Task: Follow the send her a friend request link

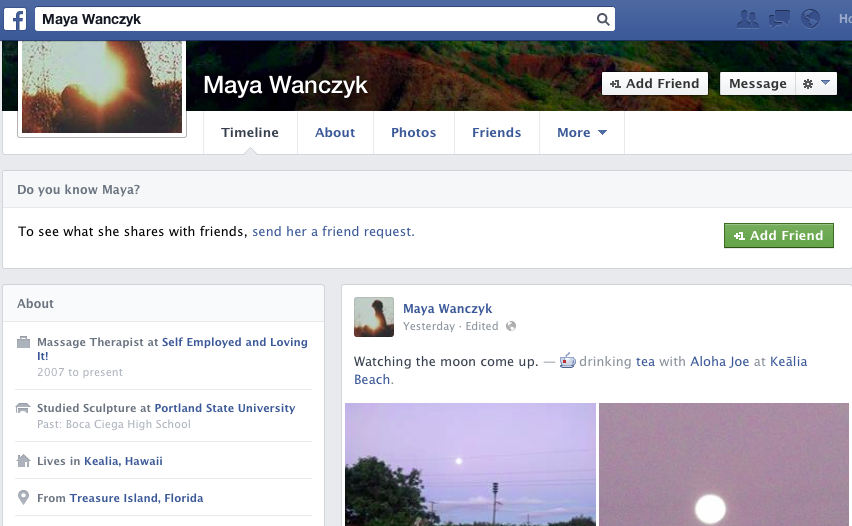Action: pos(333,231)
